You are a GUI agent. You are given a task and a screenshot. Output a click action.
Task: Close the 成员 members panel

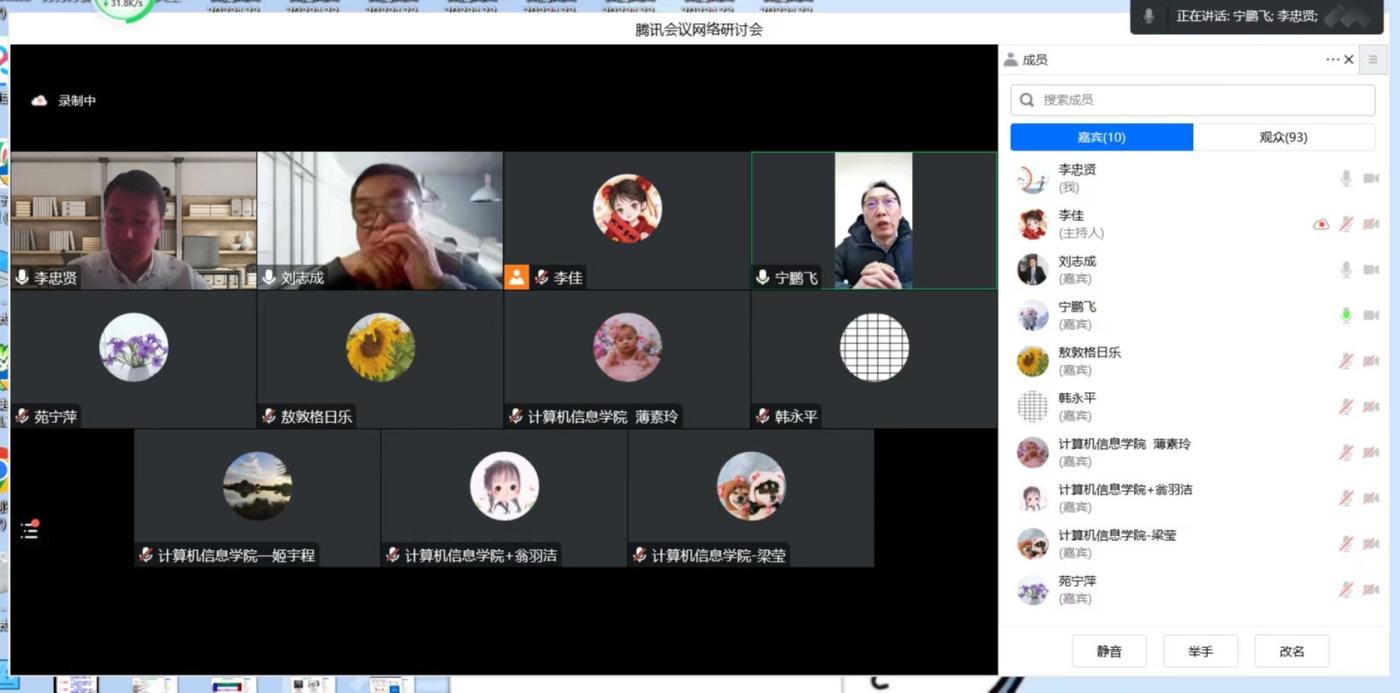point(1349,60)
